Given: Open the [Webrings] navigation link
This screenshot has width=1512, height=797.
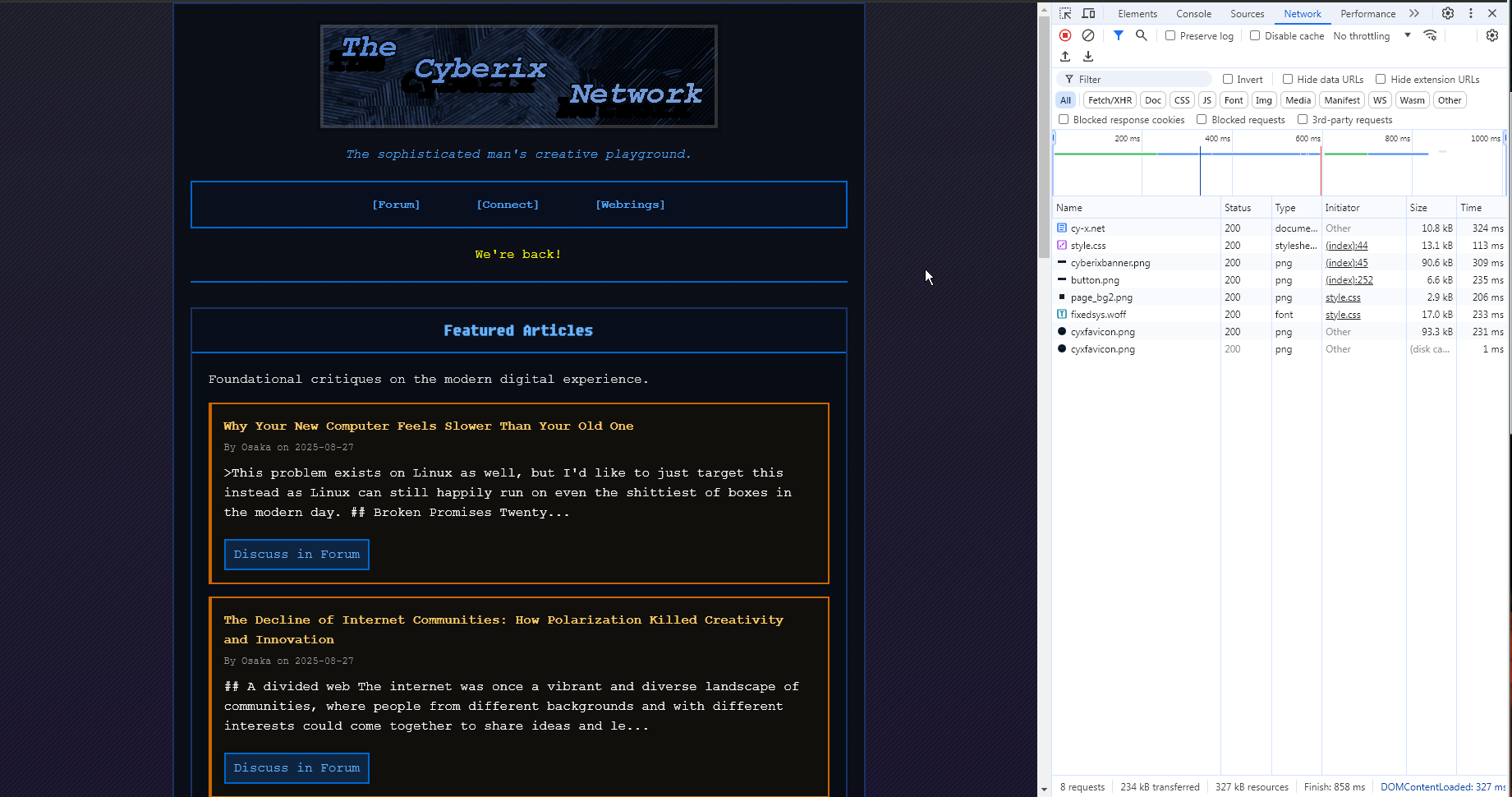Looking at the screenshot, I should click(630, 205).
